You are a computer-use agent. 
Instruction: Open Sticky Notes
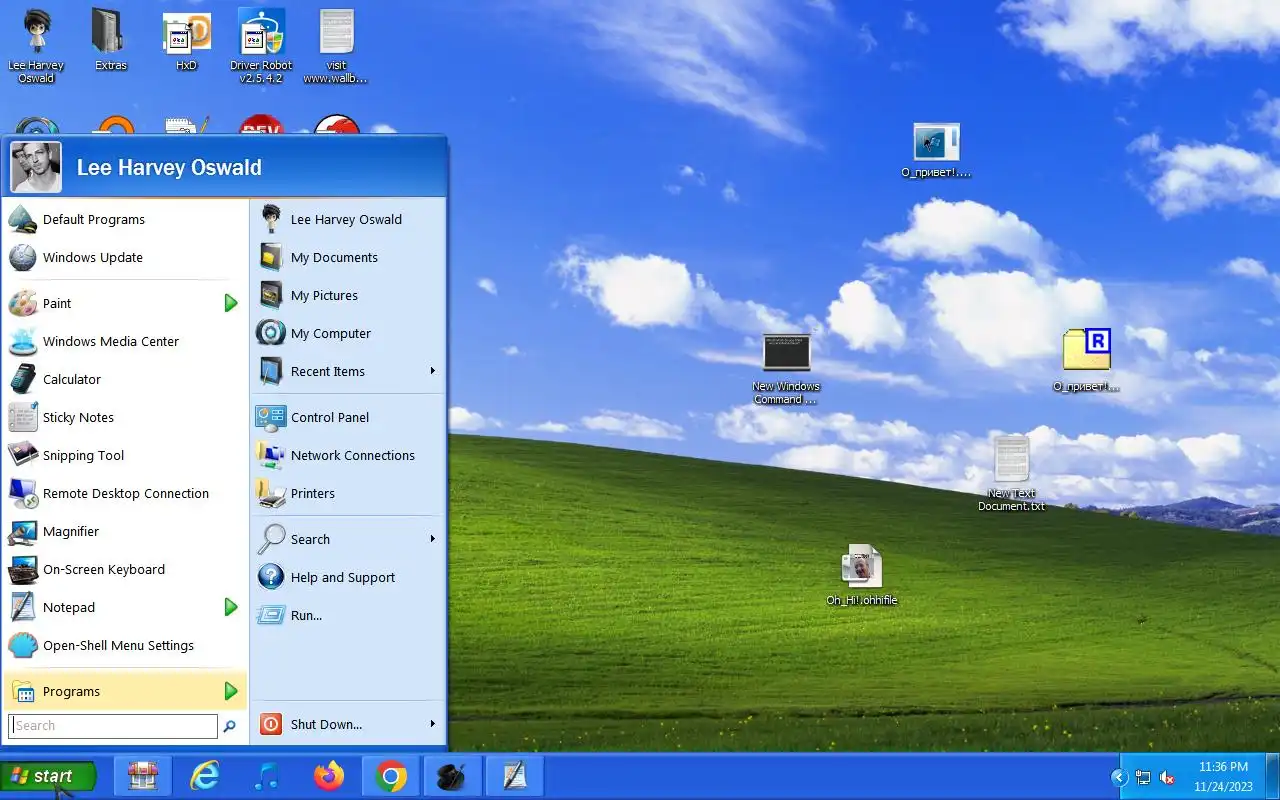pos(125,417)
